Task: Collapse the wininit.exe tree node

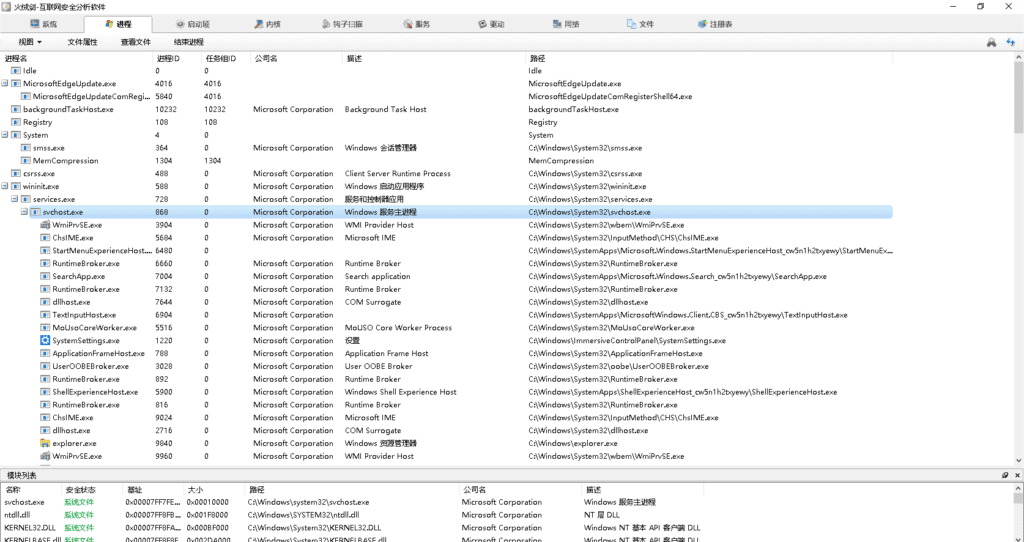Action: 5,186
